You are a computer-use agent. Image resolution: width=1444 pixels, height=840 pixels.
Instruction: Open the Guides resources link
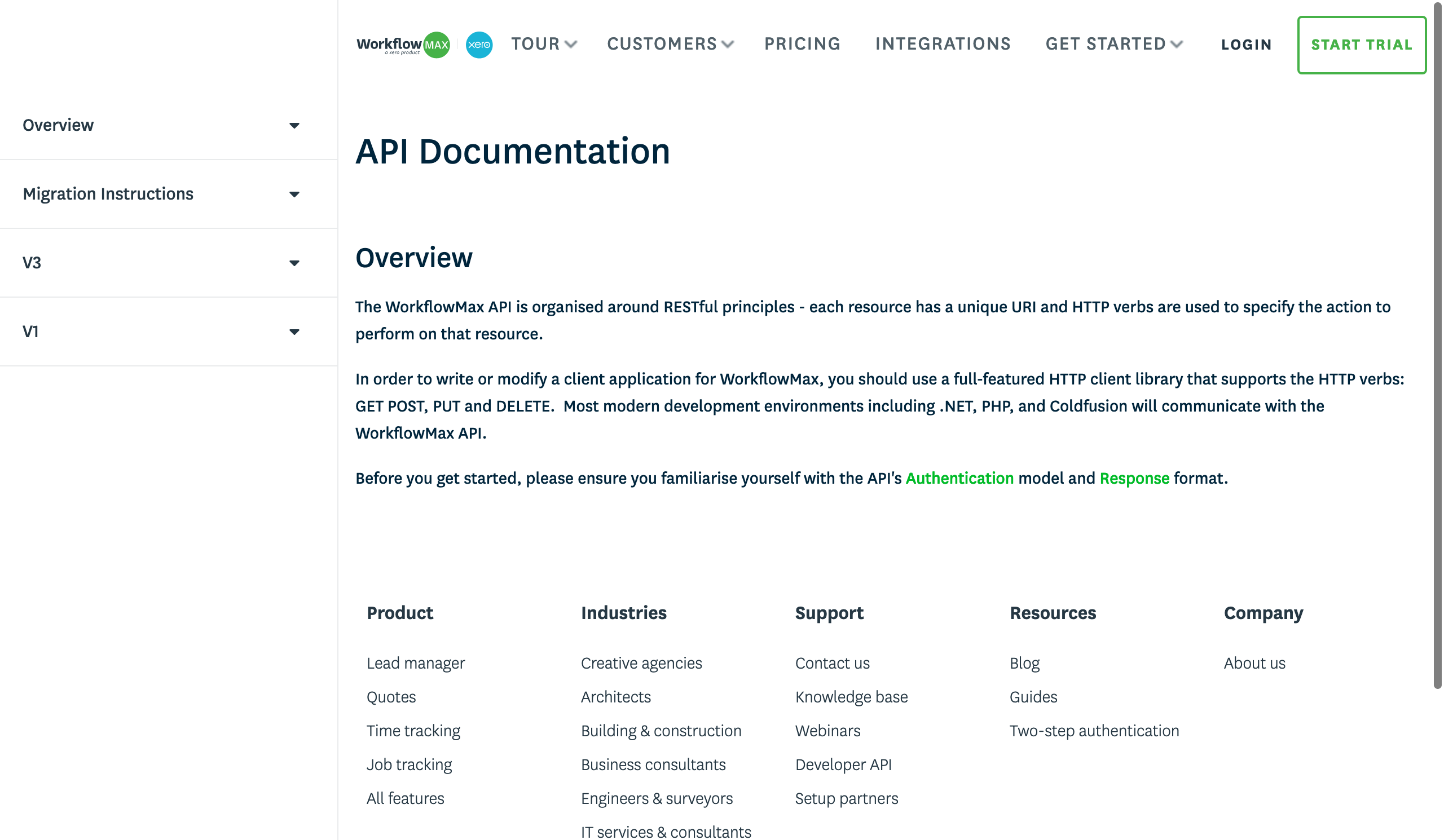pos(1033,697)
